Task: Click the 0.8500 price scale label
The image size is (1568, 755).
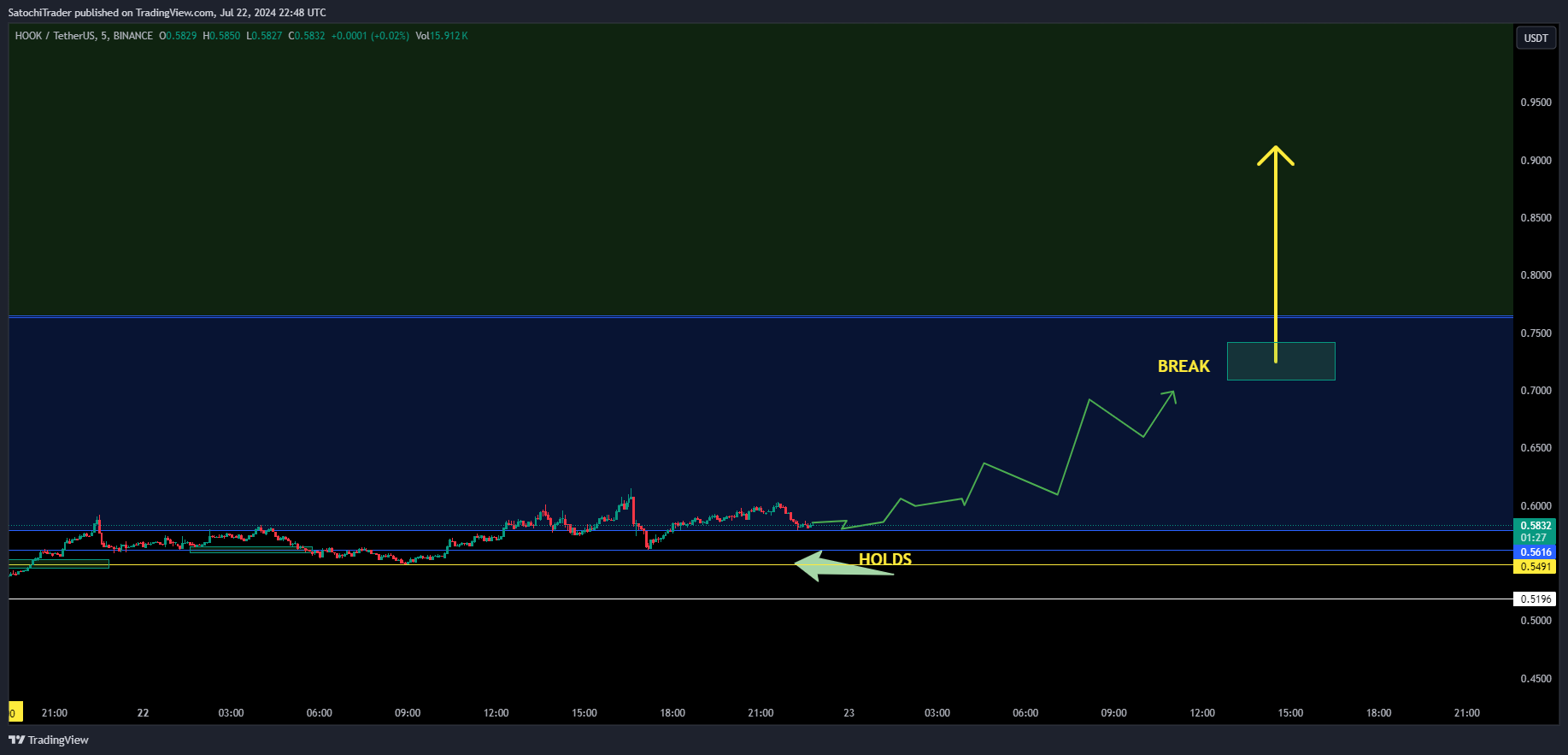Action: [1536, 218]
